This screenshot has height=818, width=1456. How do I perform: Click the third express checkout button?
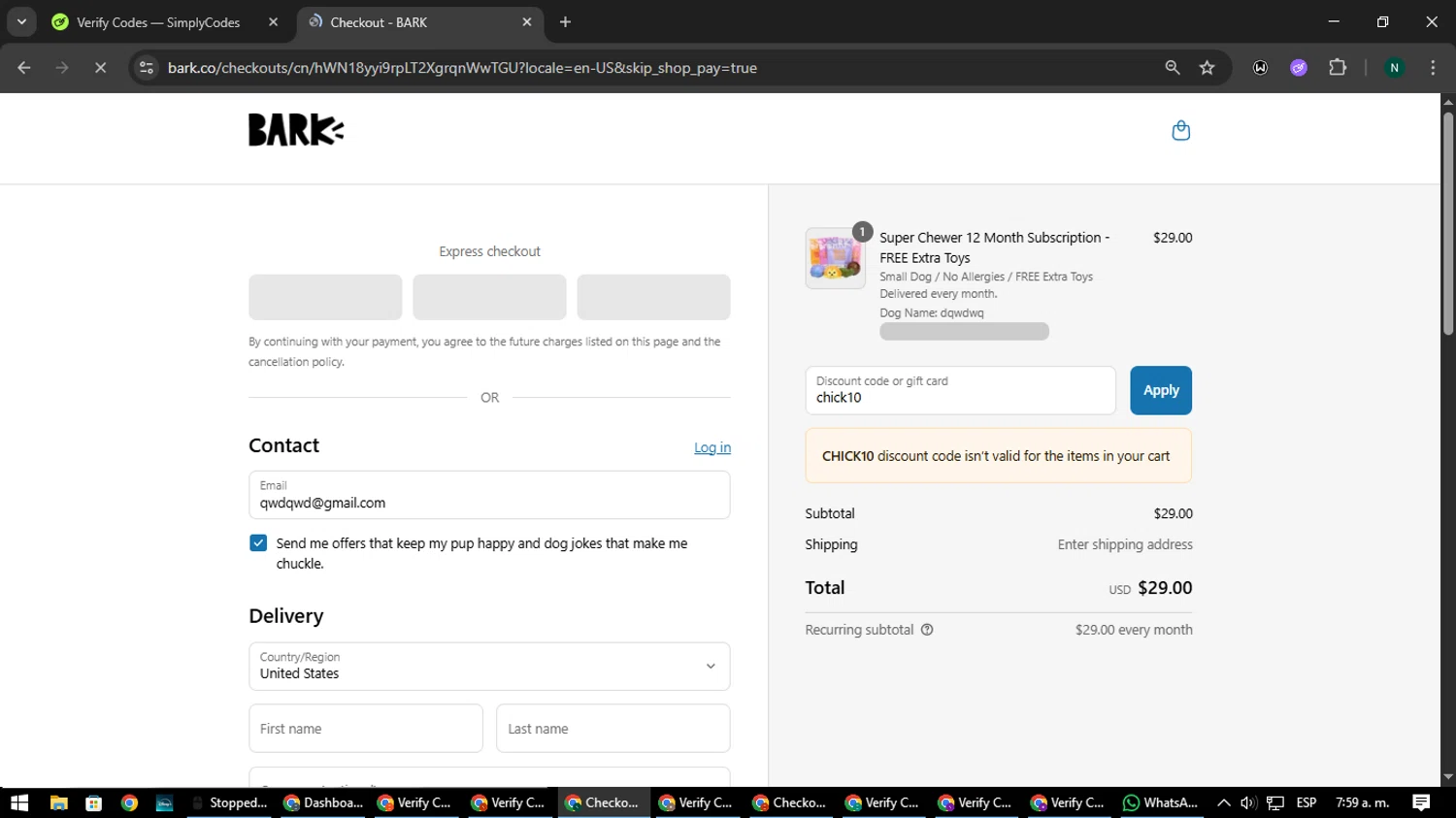(653, 297)
